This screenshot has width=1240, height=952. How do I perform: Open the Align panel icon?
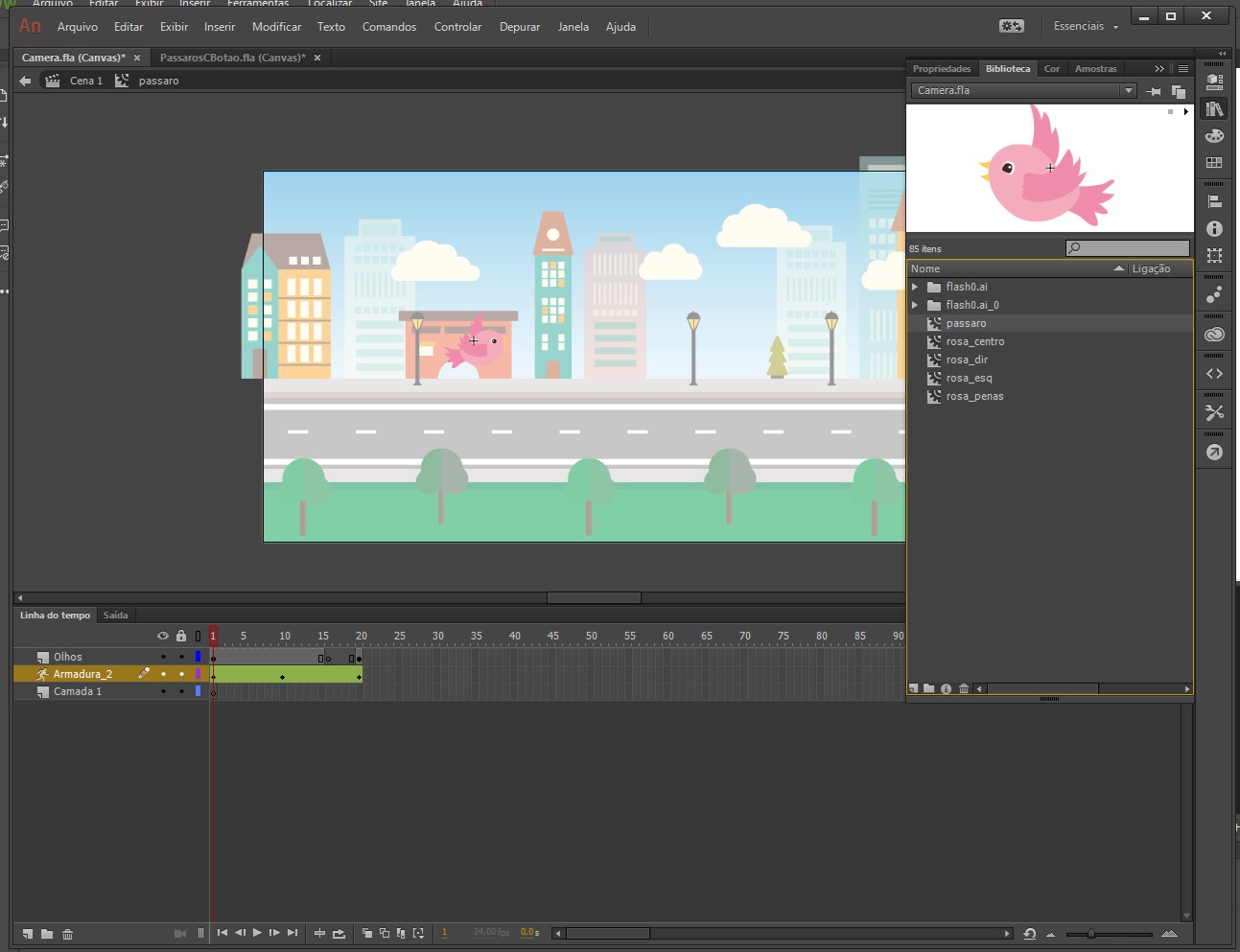[1214, 201]
